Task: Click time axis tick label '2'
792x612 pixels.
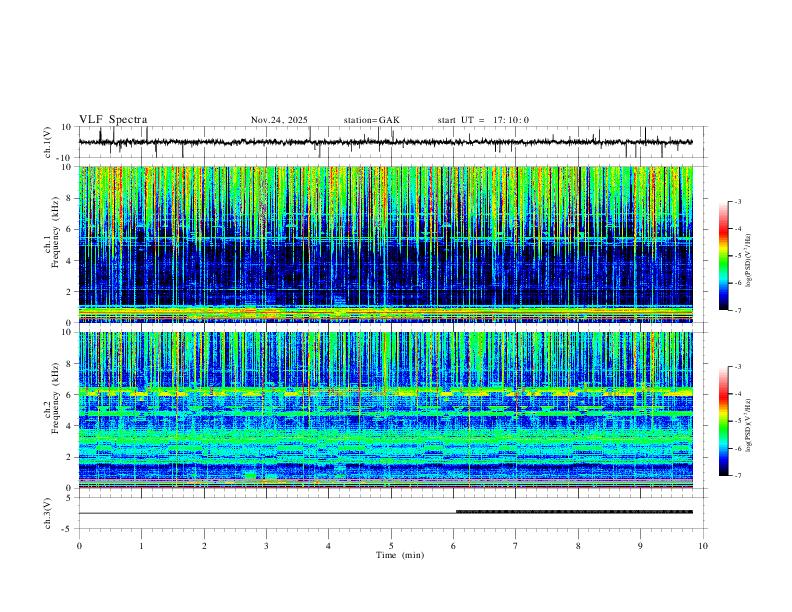Action: [204, 546]
